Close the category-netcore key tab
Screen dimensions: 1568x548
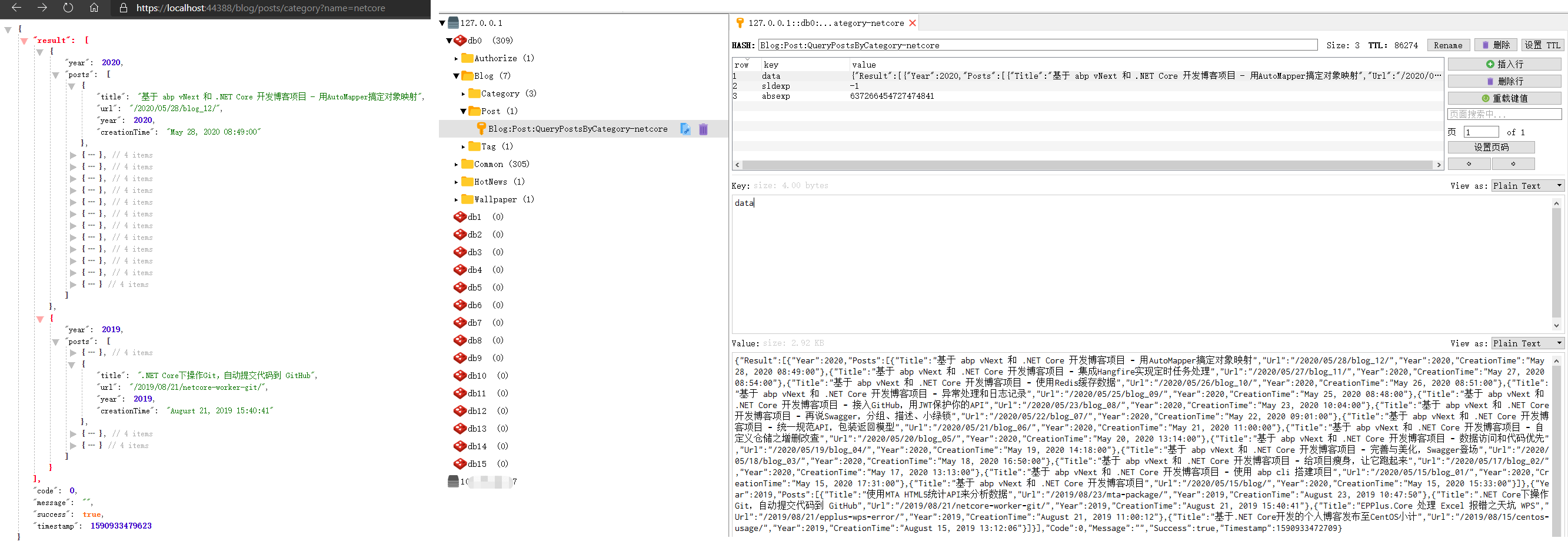coord(912,23)
